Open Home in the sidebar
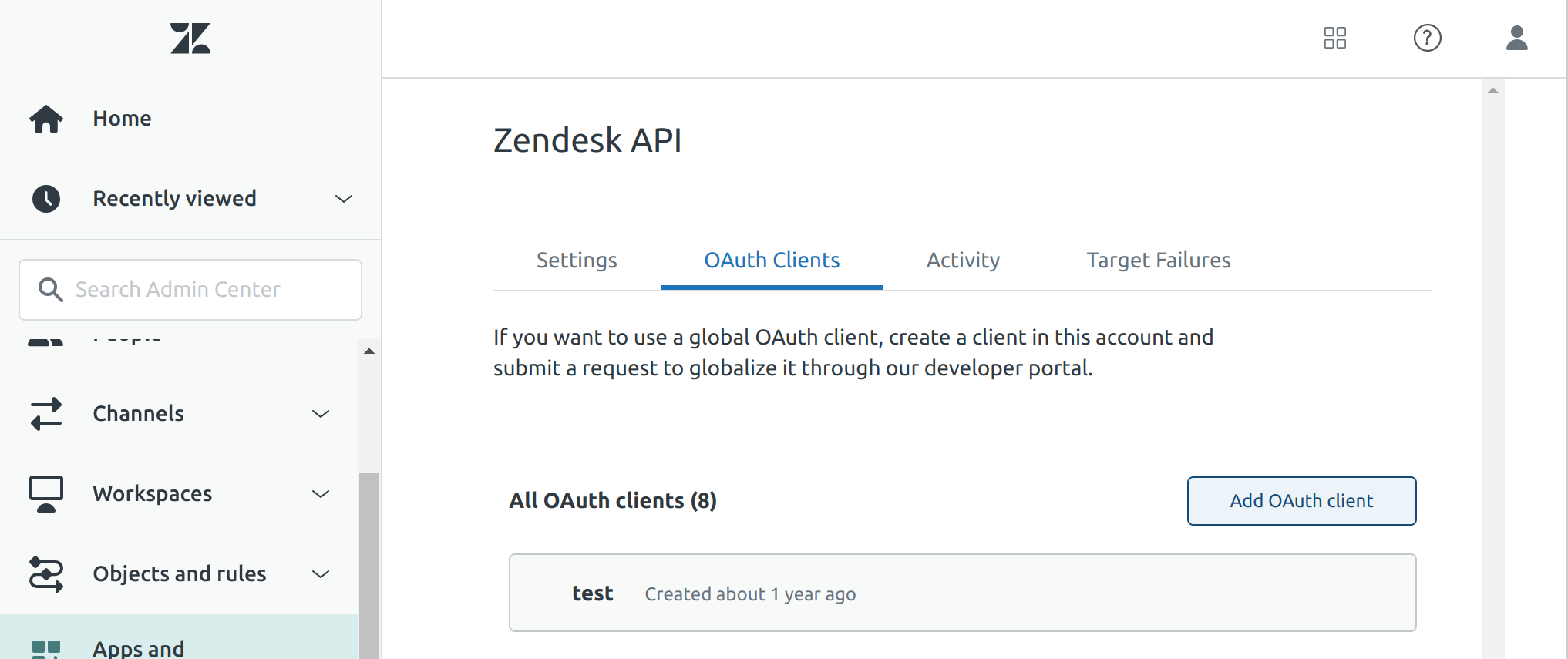Image resolution: width=1568 pixels, height=659 pixels. pyautogui.click(x=122, y=119)
